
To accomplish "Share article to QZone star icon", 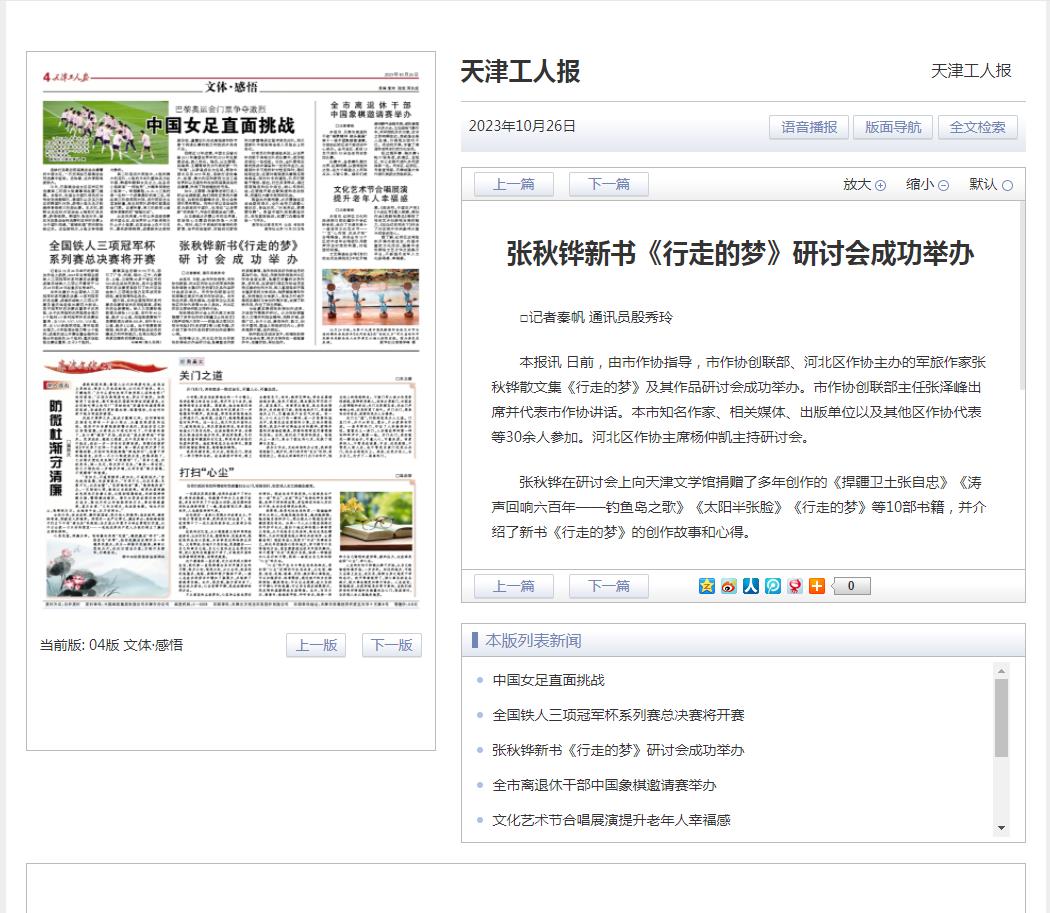I will 706,586.
